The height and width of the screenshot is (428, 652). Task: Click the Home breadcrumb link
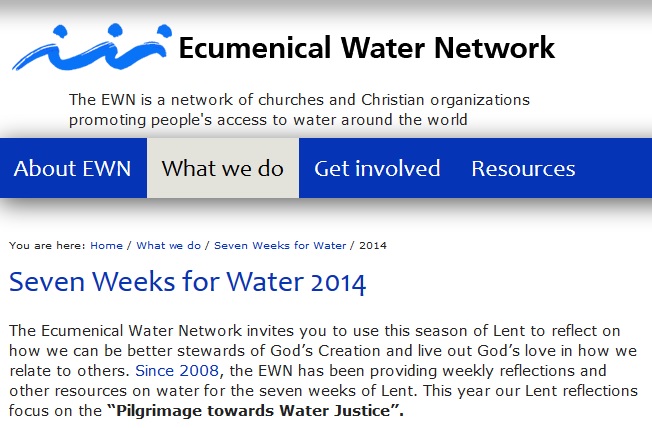(106, 245)
